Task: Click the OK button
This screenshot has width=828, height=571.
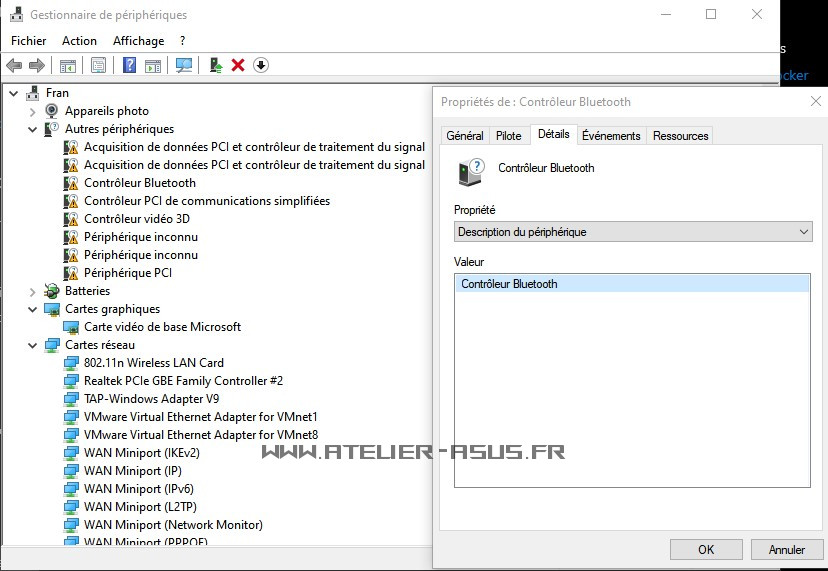Action: pyautogui.click(x=706, y=549)
